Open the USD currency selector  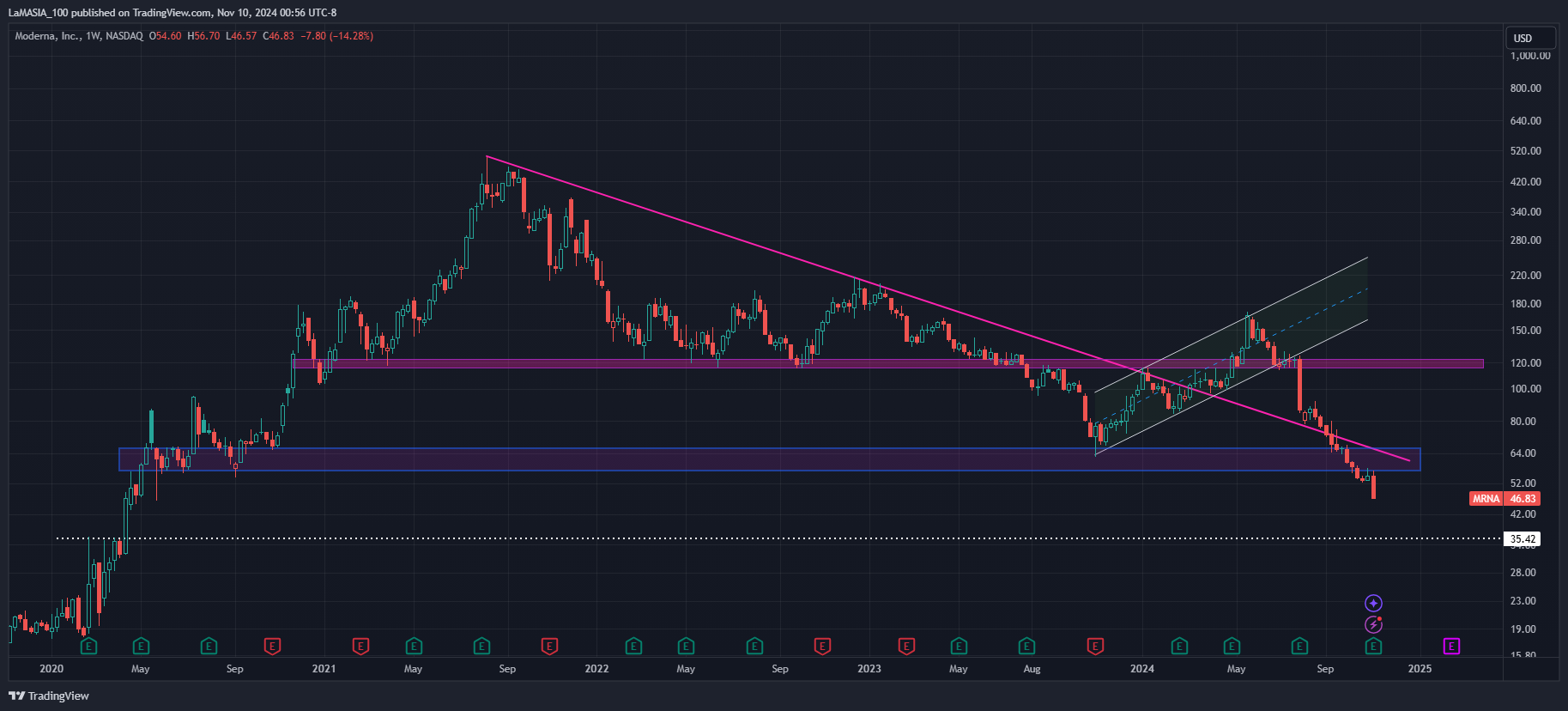pos(1530,38)
